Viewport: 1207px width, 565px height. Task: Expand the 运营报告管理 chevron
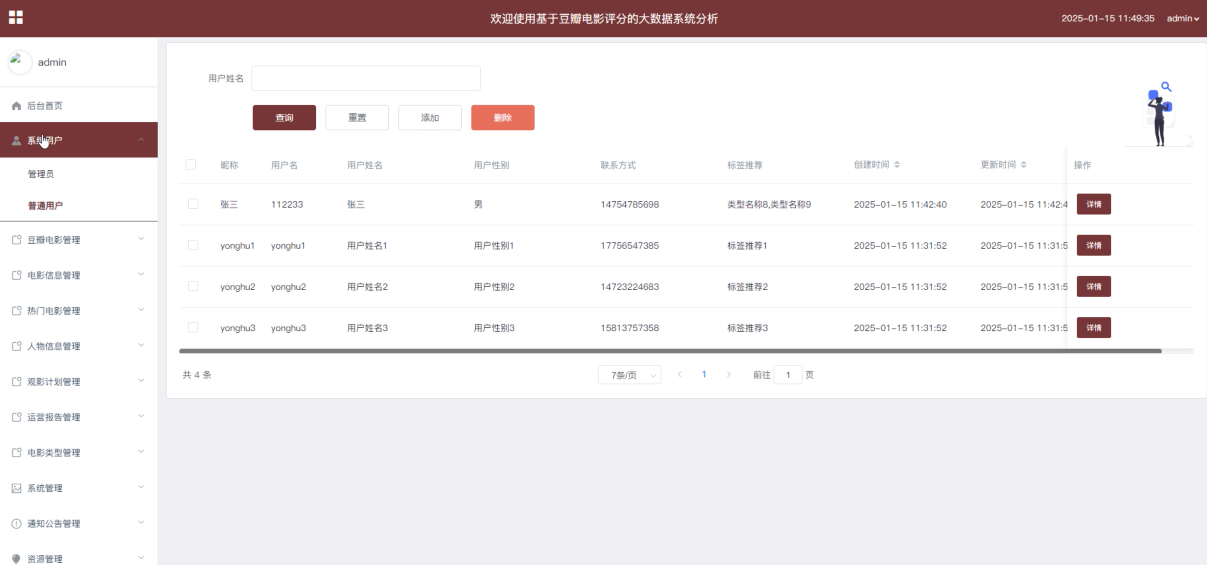140,417
